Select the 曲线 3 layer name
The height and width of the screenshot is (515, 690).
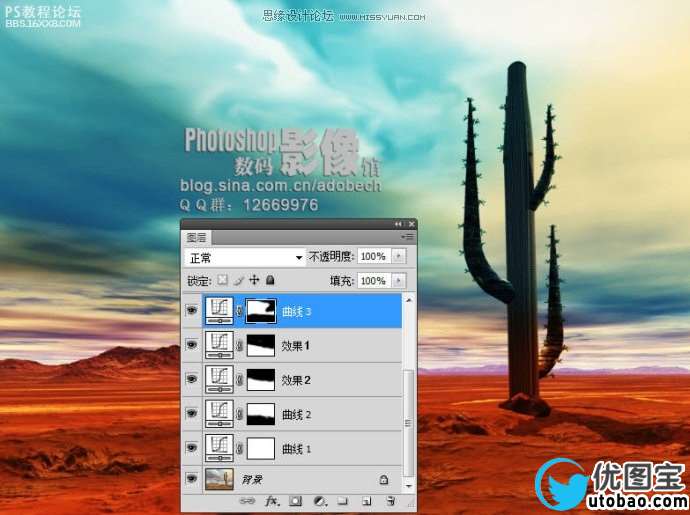(x=297, y=312)
